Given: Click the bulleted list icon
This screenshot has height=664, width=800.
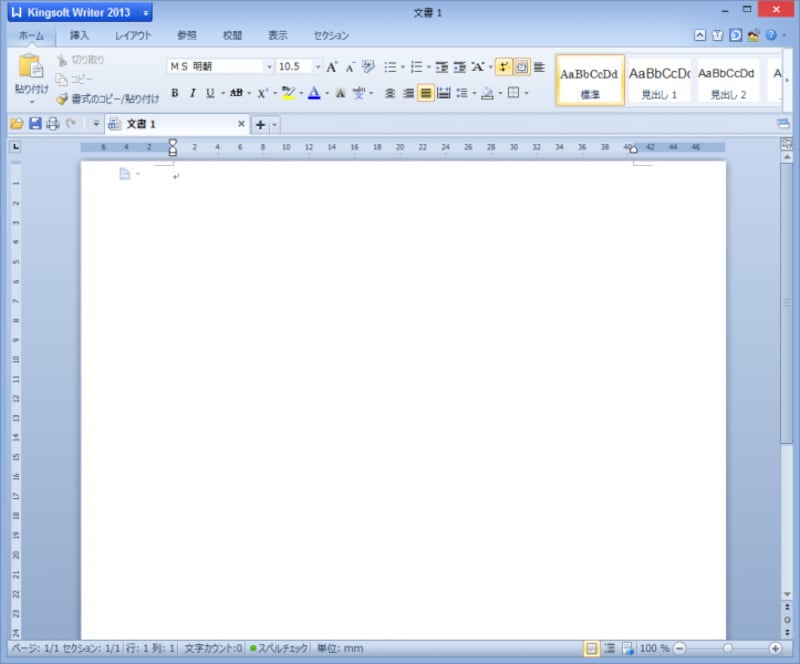Looking at the screenshot, I should coord(390,67).
